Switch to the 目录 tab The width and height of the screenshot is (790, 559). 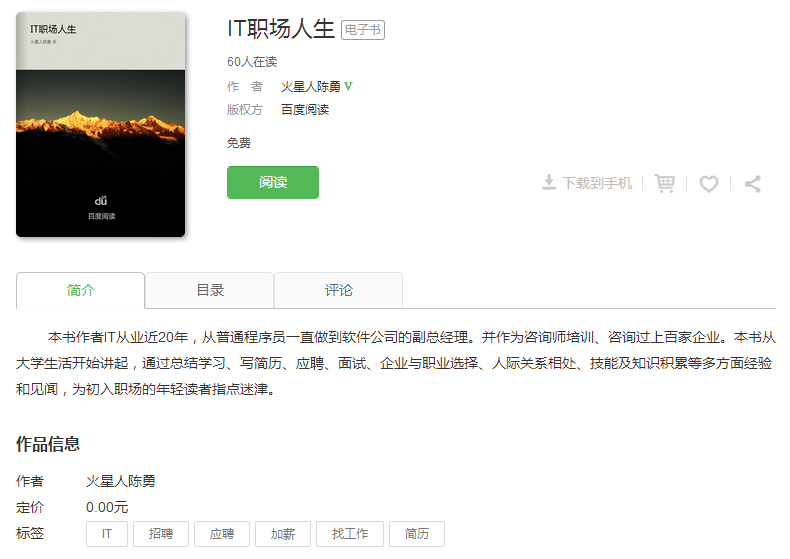[210, 291]
